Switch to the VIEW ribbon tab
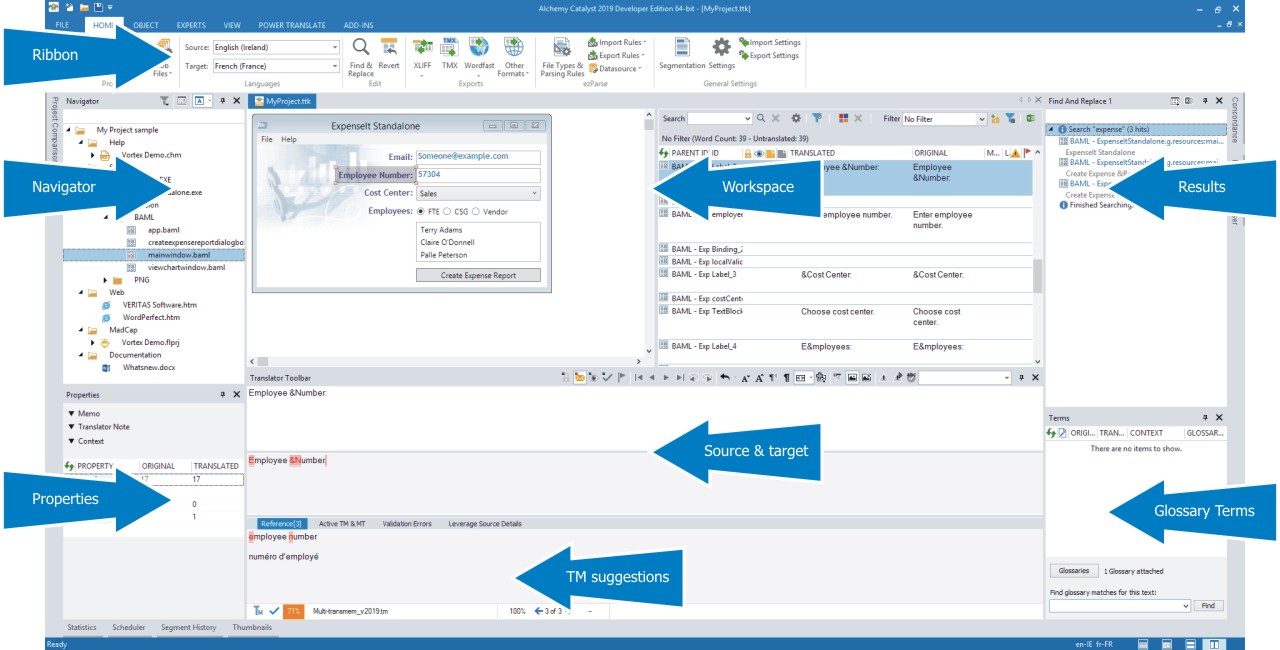 [x=232, y=23]
